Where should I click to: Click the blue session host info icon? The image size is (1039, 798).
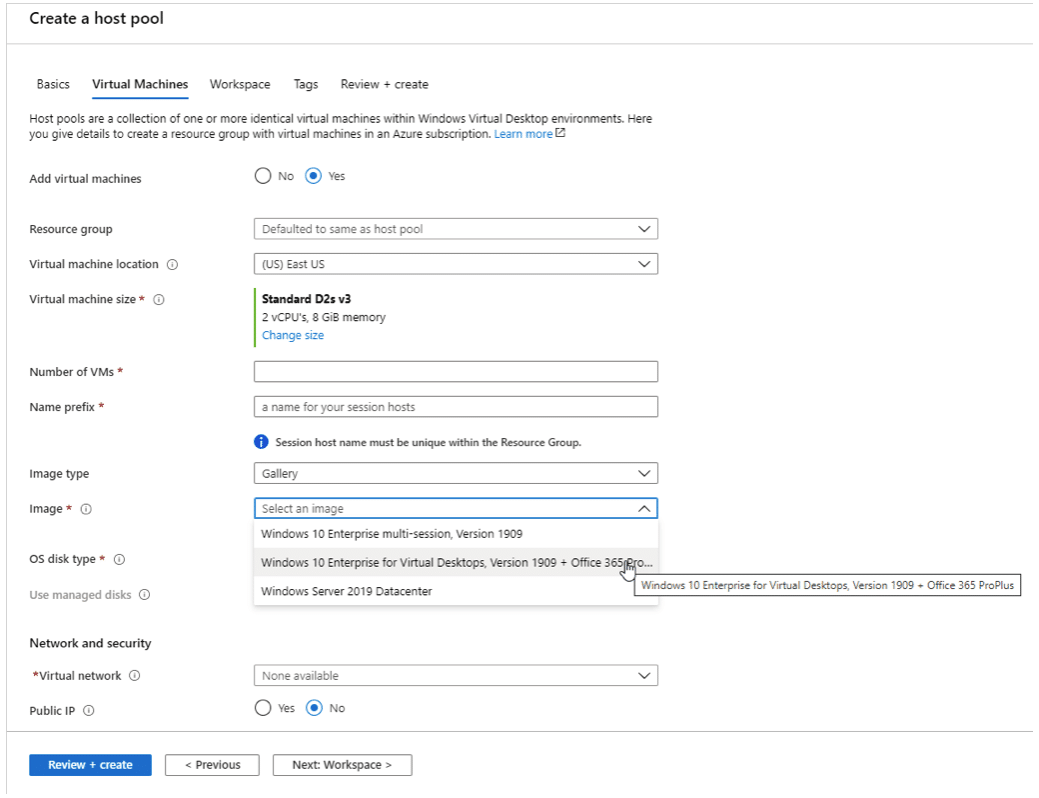[x=261, y=442]
